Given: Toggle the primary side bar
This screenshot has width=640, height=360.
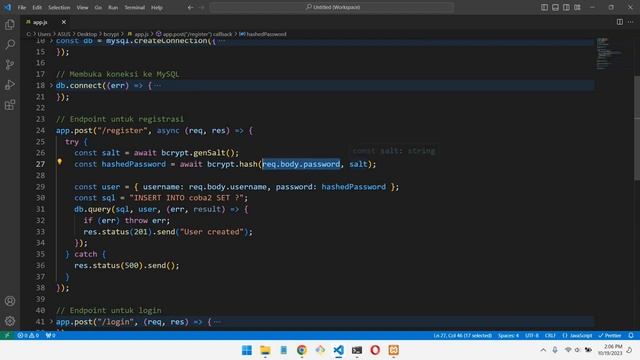Looking at the screenshot, I should pos(544,7).
